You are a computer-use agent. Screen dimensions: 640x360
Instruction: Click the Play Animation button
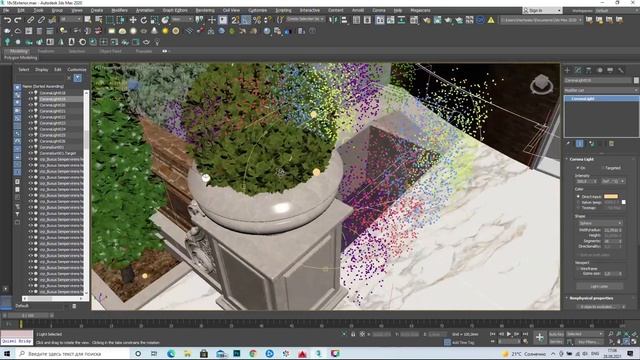pyautogui.click(x=509, y=334)
